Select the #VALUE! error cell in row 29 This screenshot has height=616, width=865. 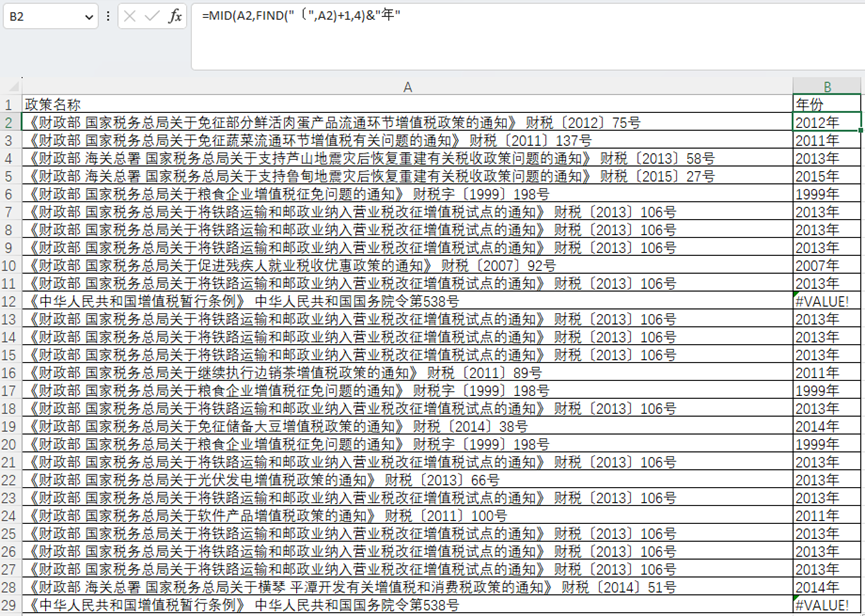tap(826, 605)
